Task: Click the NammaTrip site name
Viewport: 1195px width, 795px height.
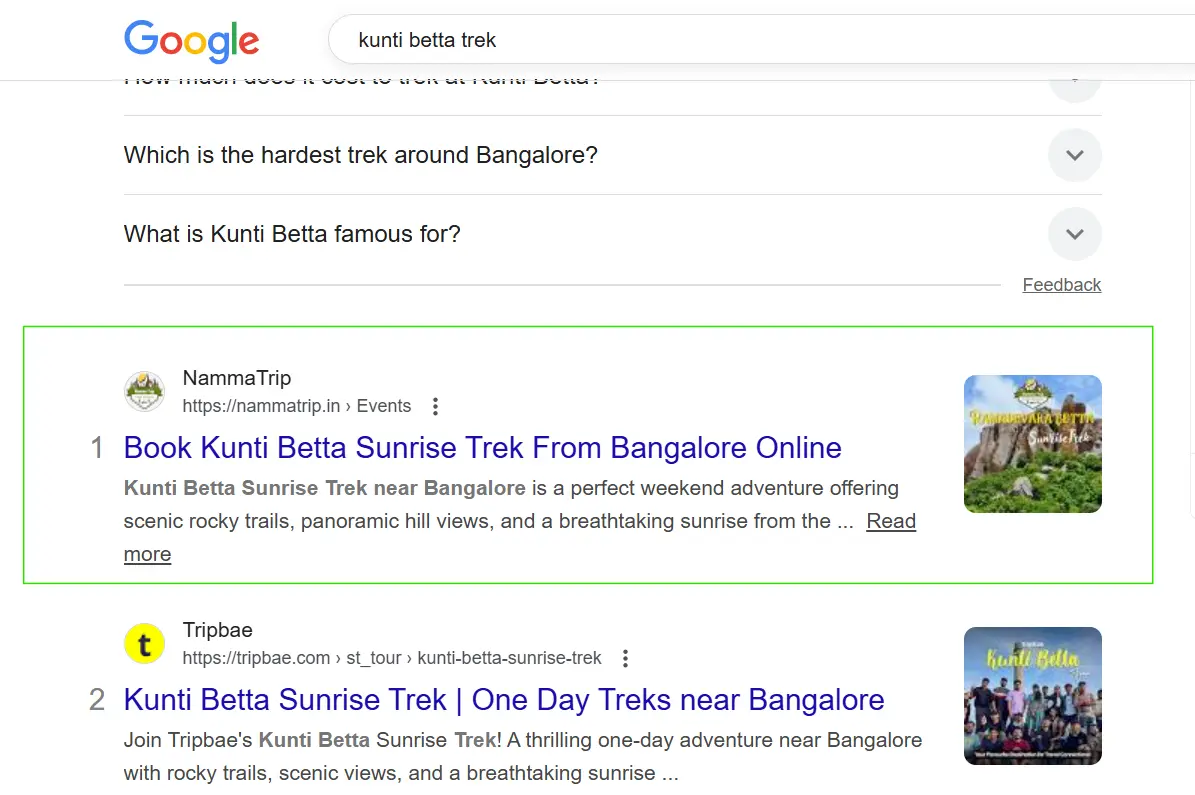Action: [x=237, y=378]
